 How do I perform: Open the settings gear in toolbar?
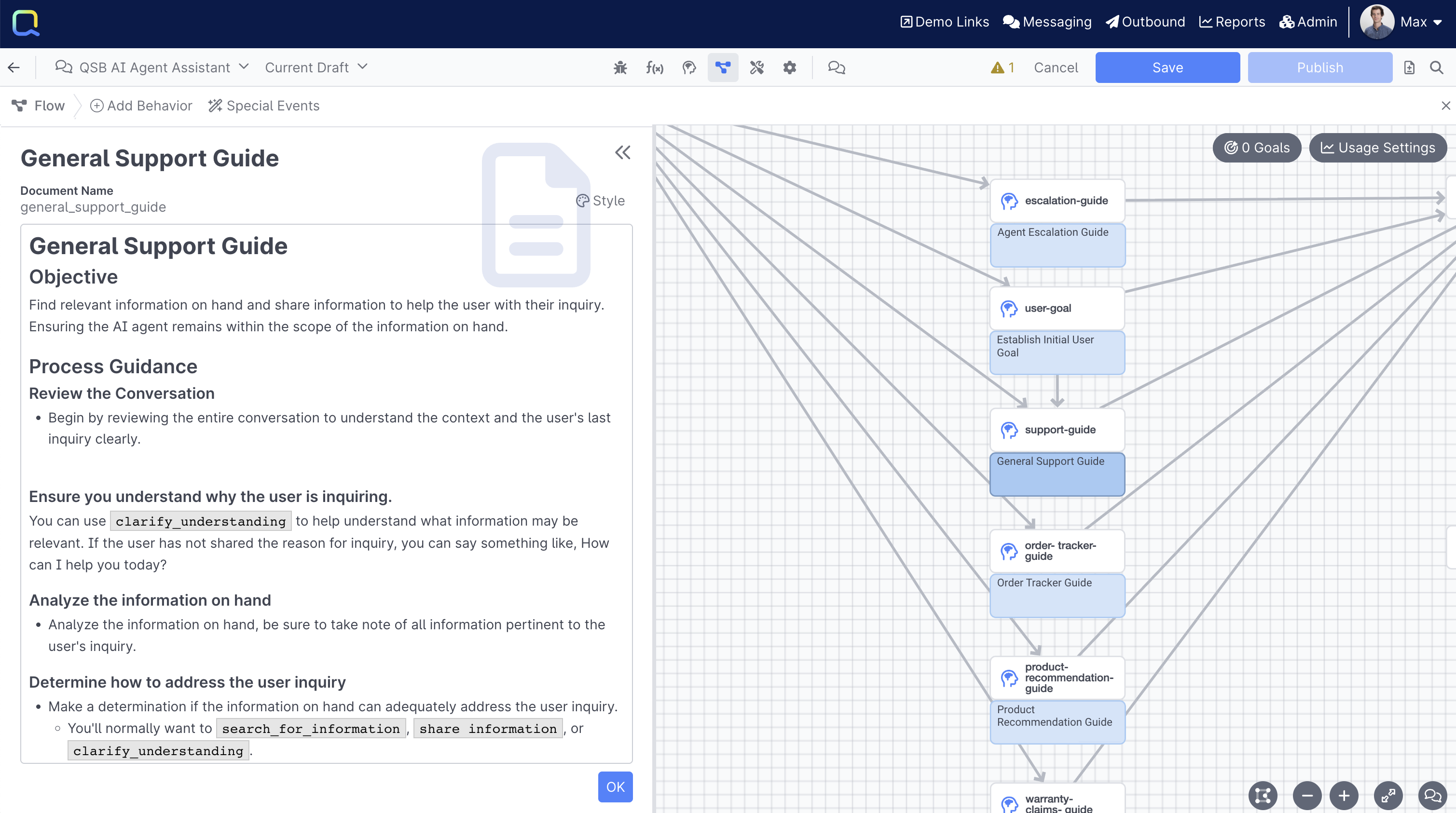tap(790, 67)
